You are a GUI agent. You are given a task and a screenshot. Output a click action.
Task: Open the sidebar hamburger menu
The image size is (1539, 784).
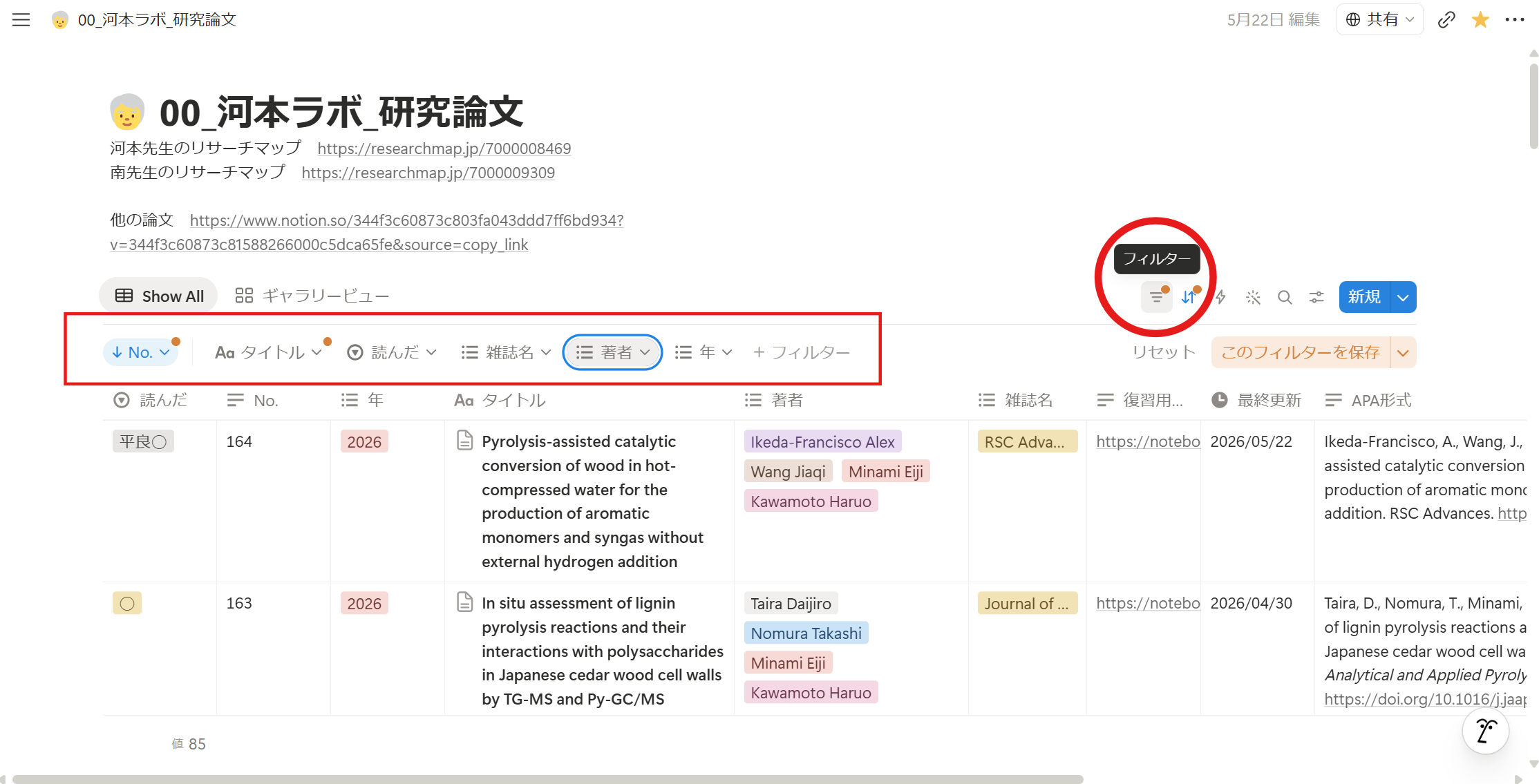pos(21,20)
